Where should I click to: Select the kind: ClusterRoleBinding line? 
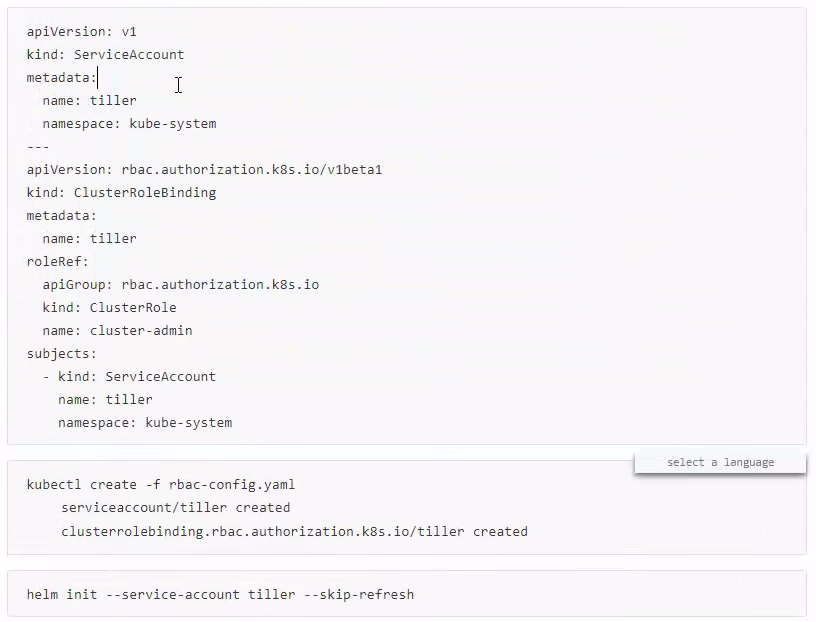point(120,192)
